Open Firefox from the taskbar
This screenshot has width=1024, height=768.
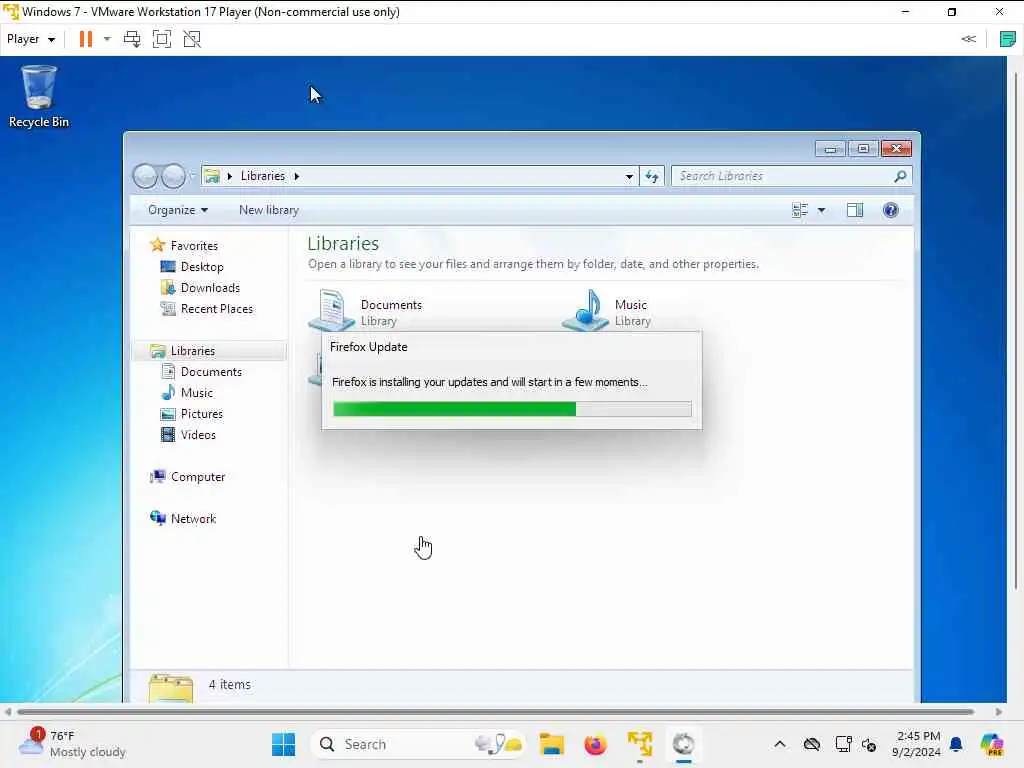tap(596, 744)
